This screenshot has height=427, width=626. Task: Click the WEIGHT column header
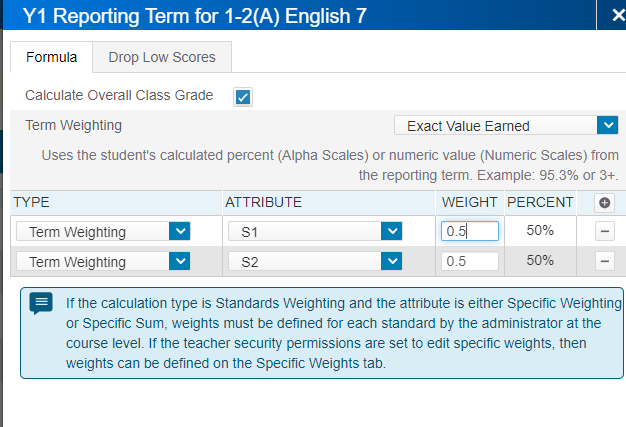tap(469, 202)
